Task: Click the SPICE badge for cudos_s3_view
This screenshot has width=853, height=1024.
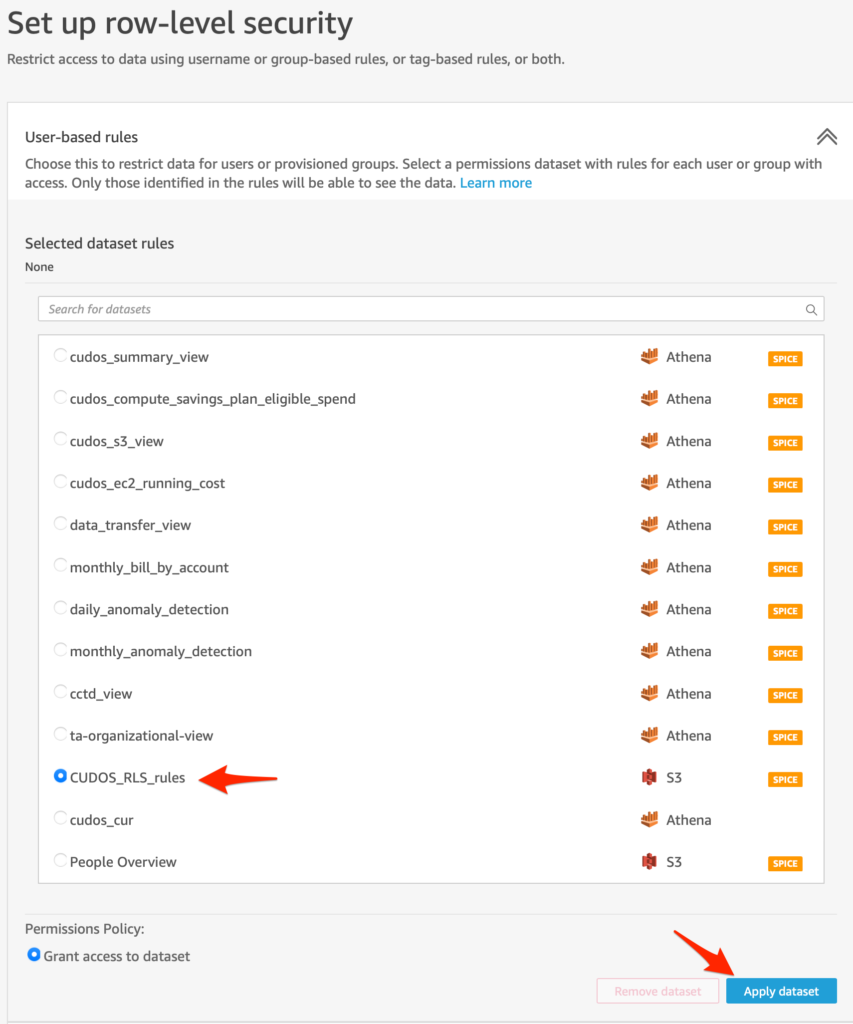Action: pyautogui.click(x=785, y=443)
